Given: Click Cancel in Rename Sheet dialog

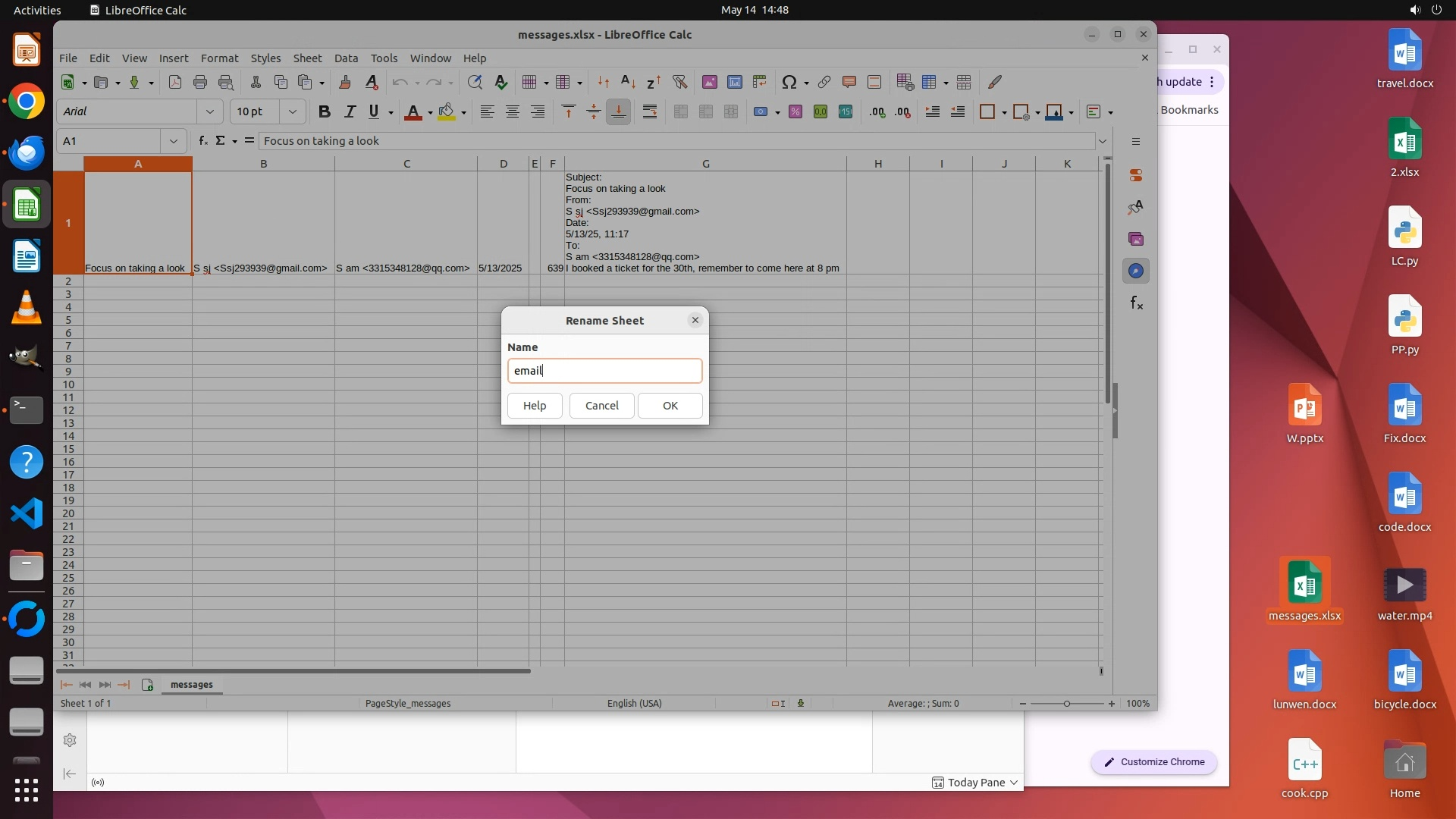Looking at the screenshot, I should pos(601,406).
